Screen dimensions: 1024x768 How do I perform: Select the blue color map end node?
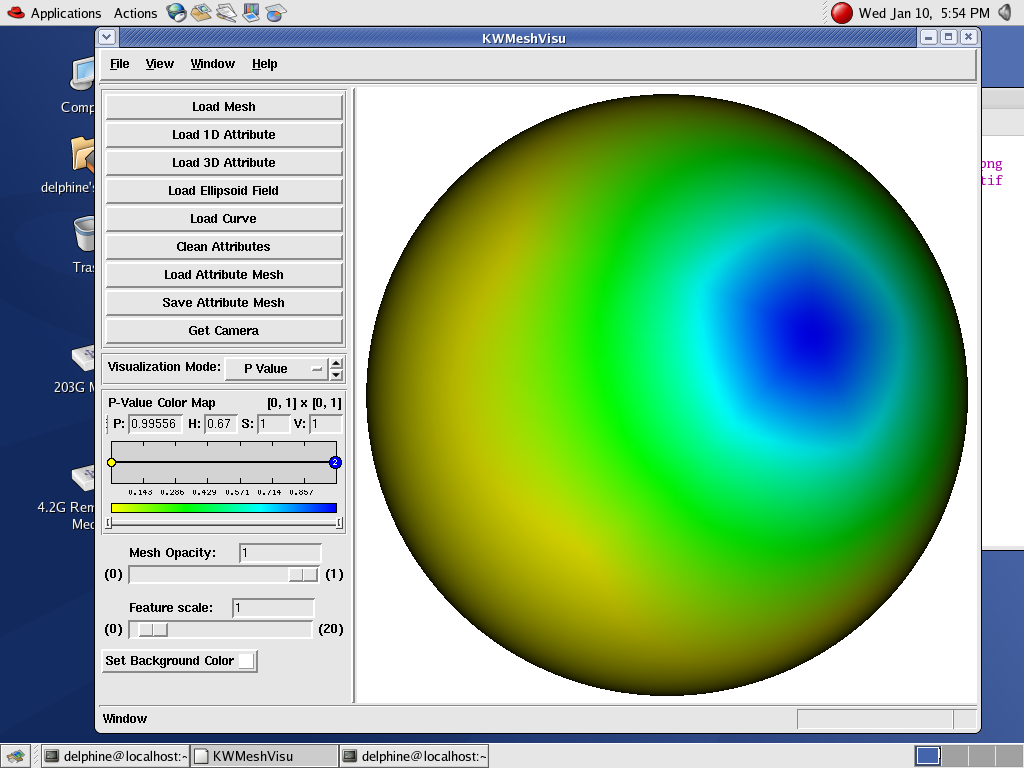pos(335,462)
